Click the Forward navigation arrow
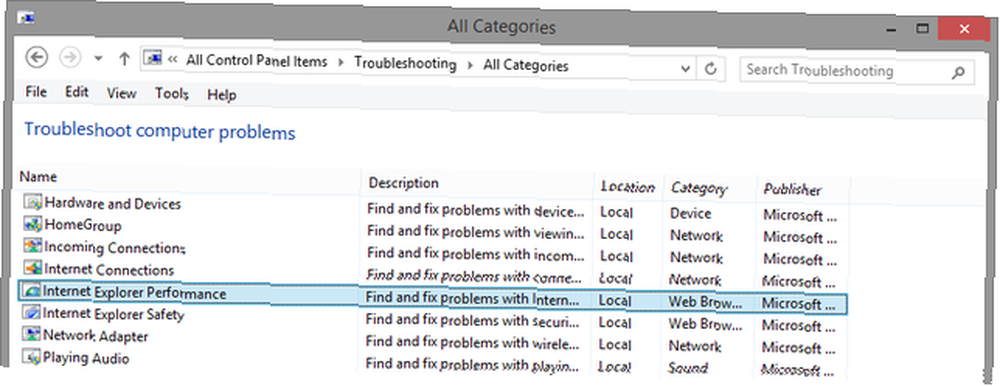The image size is (1000, 386). point(70,58)
